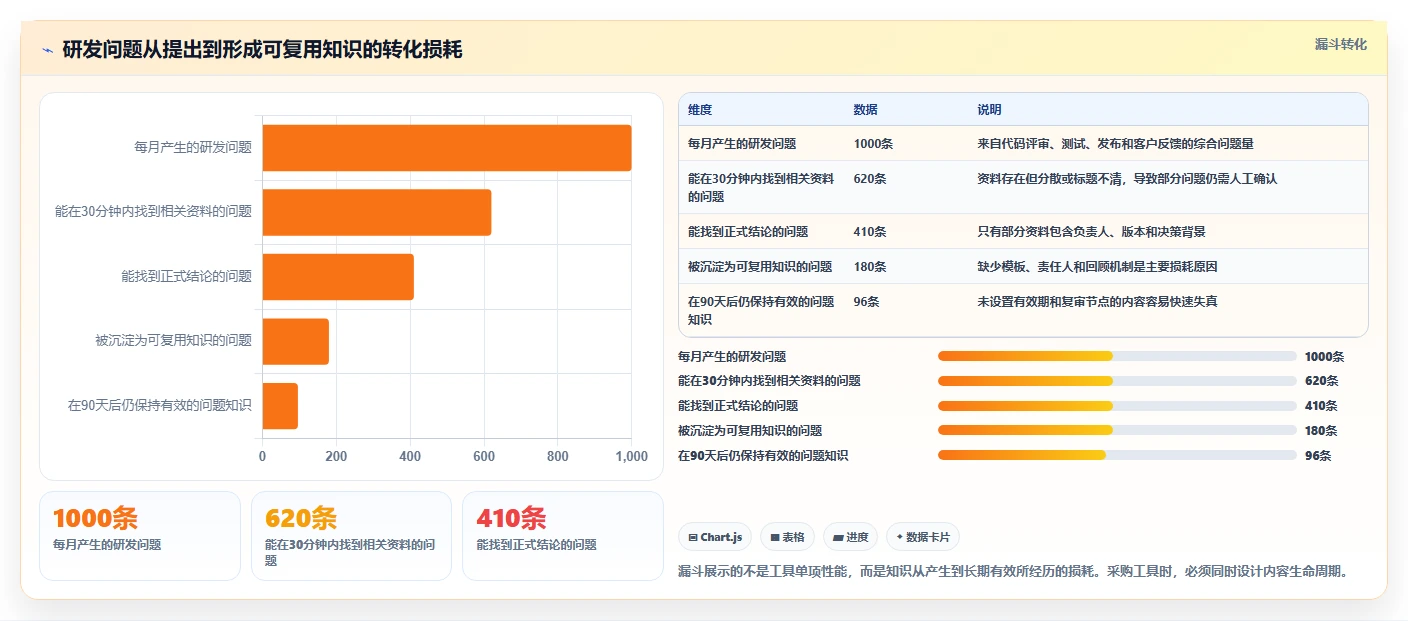1408x621 pixels.
Task: Click table cell 能在30分钟内找到相关资料的问题
Action: tap(761, 187)
